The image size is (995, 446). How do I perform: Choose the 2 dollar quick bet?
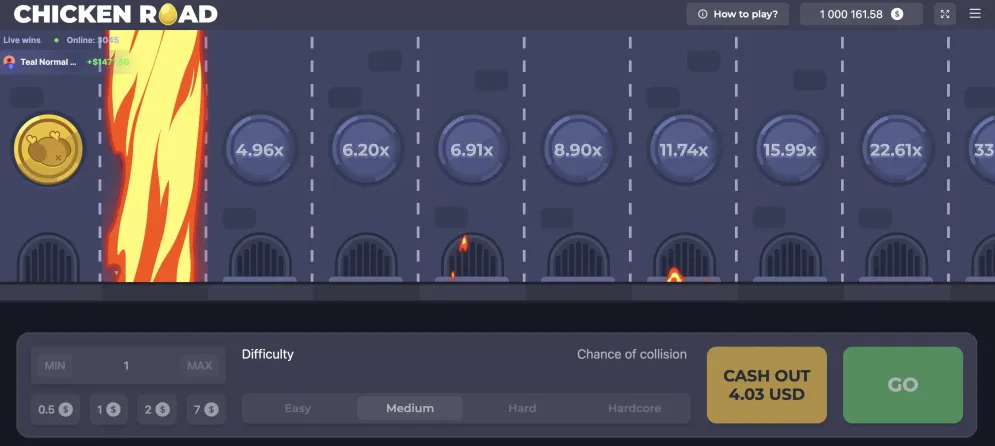[157, 409]
